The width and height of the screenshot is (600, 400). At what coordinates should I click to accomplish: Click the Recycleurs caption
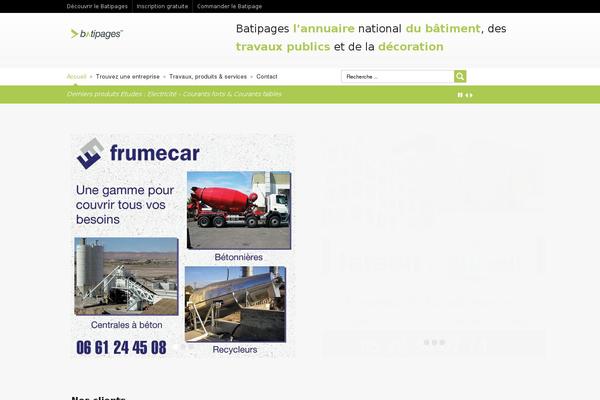tap(235, 349)
